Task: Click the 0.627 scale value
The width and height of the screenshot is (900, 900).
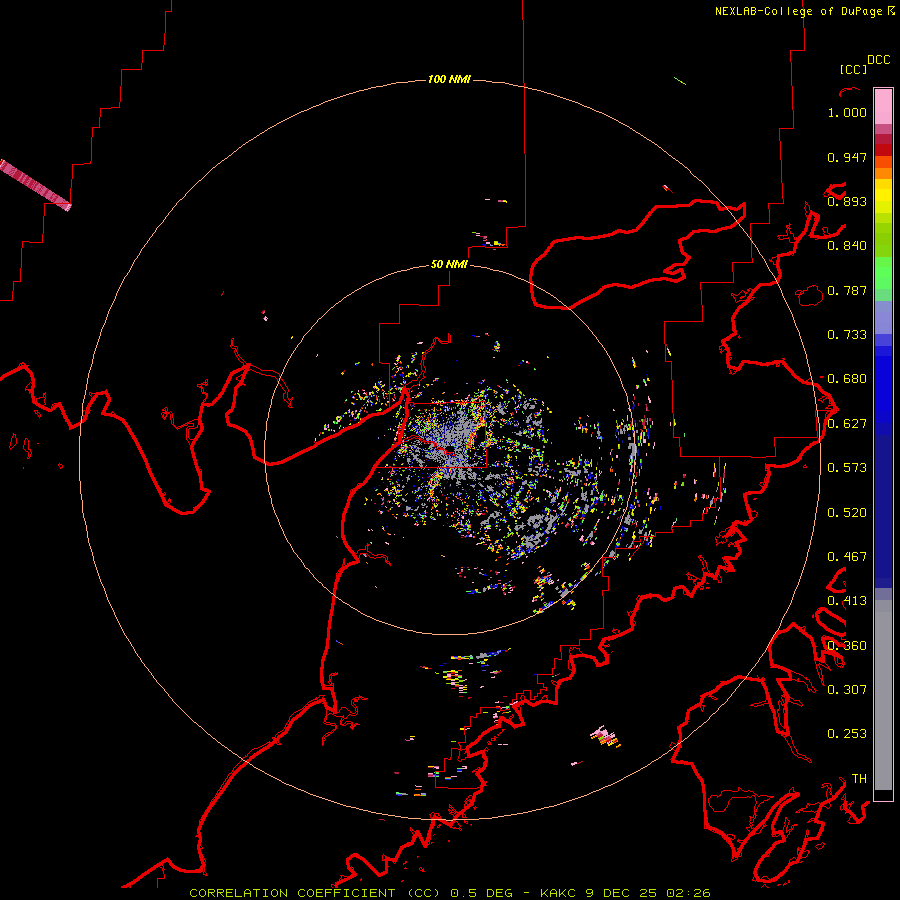Action: tap(847, 424)
